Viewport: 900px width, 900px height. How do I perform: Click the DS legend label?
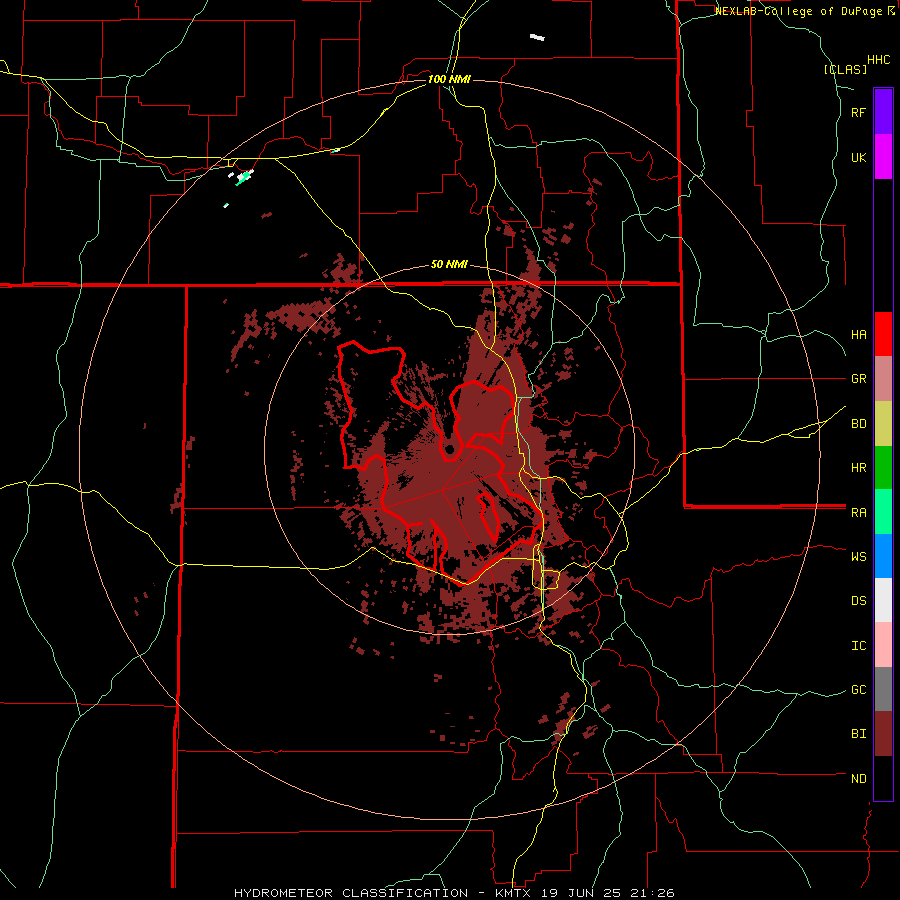pos(859,601)
